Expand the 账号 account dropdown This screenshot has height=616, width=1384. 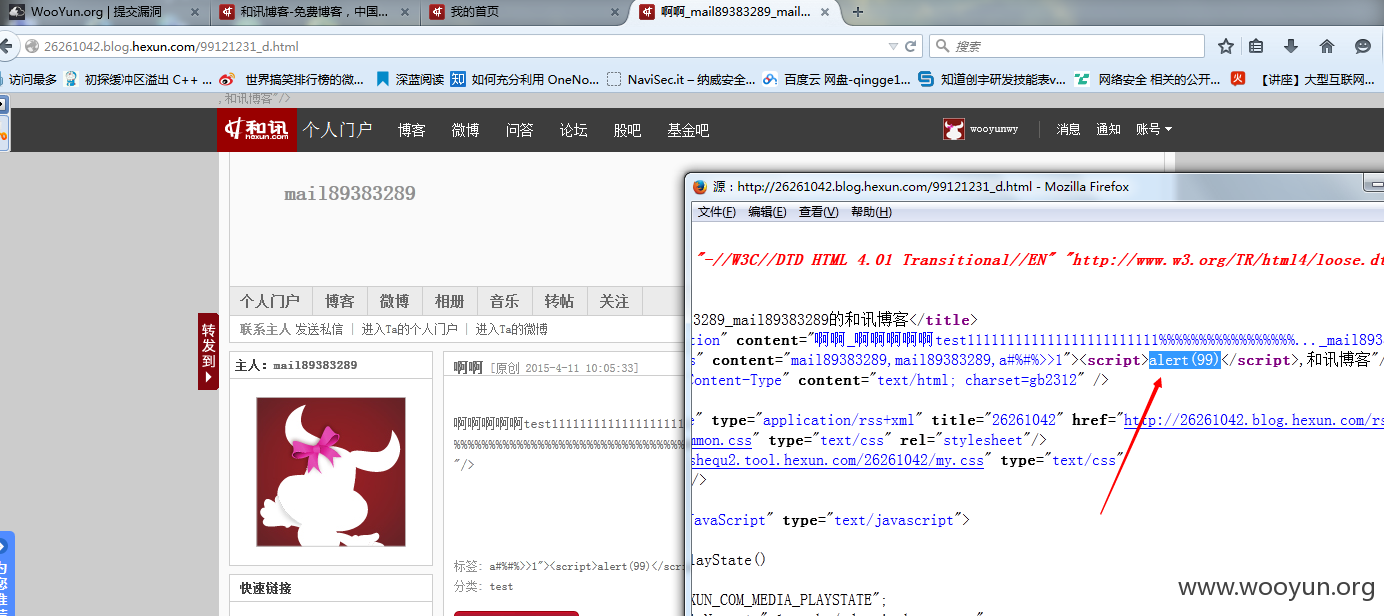point(1153,129)
